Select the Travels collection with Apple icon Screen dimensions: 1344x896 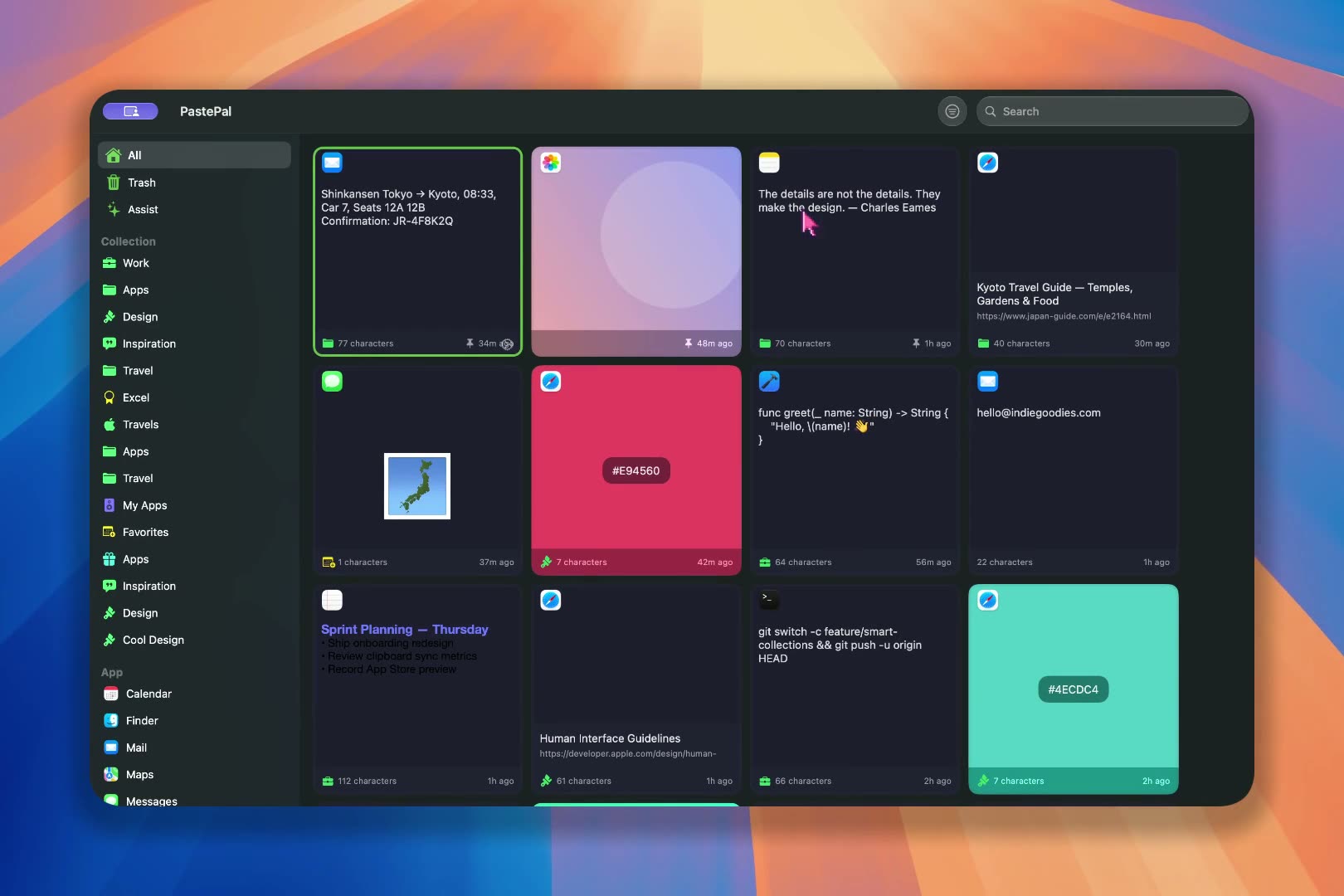coord(194,425)
